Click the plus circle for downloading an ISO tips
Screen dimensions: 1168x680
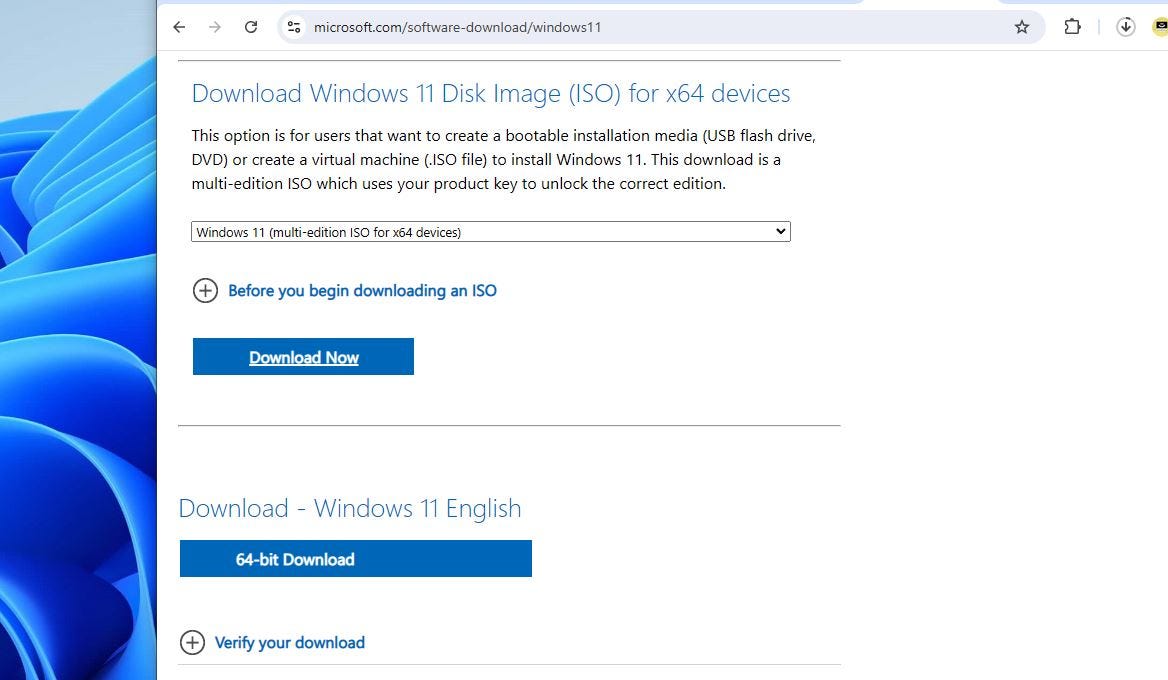coord(205,290)
